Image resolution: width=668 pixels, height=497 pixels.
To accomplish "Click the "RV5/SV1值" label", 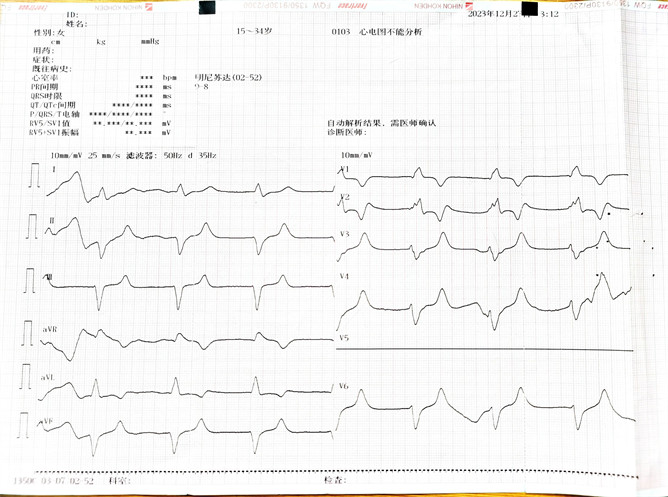I will pyautogui.click(x=49, y=123).
